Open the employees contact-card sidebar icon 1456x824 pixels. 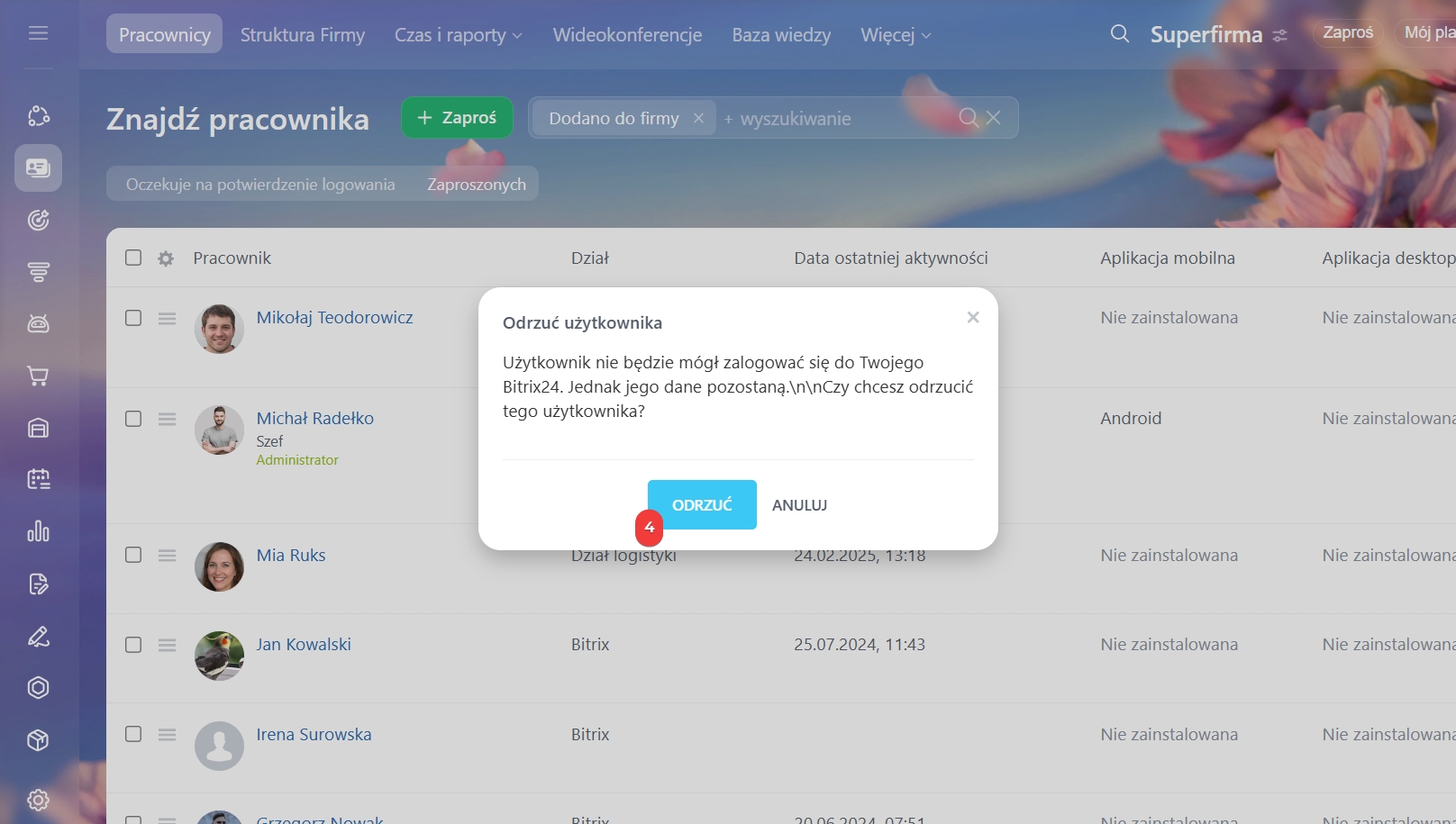pos(38,168)
